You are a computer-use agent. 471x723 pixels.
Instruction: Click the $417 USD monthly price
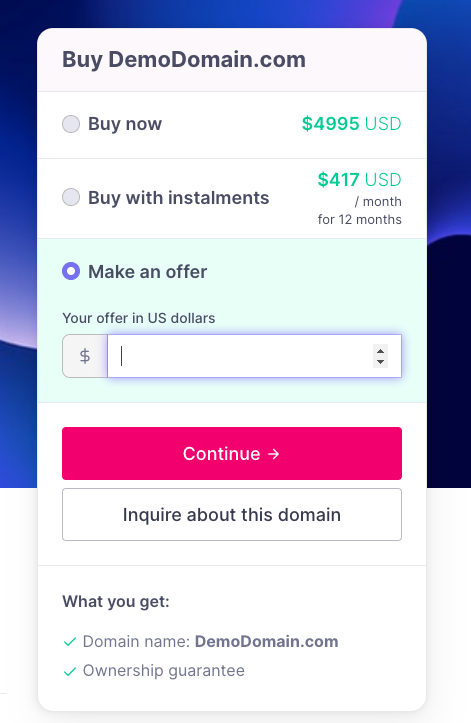point(359,179)
